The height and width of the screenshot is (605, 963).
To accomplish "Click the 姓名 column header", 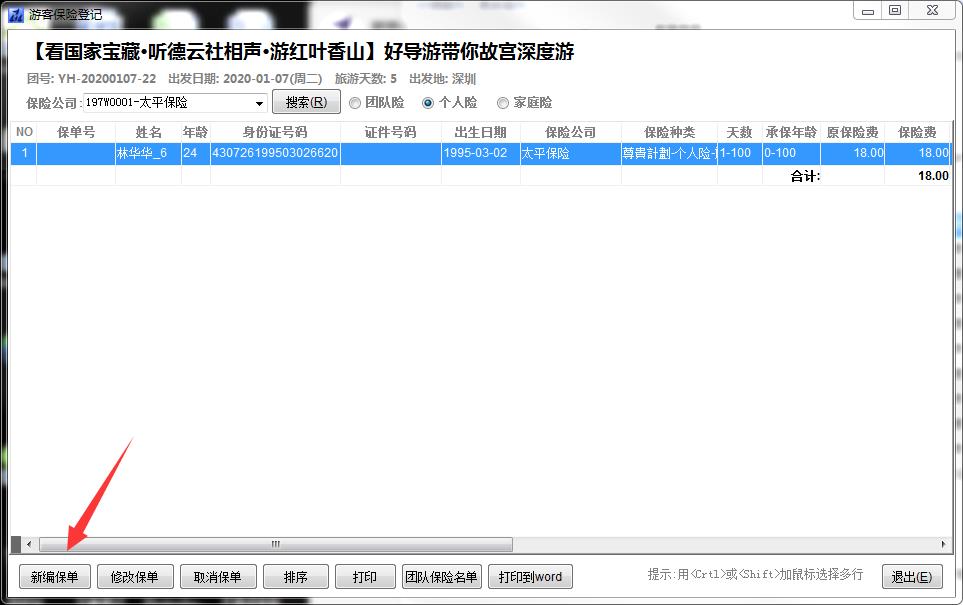I will point(148,132).
